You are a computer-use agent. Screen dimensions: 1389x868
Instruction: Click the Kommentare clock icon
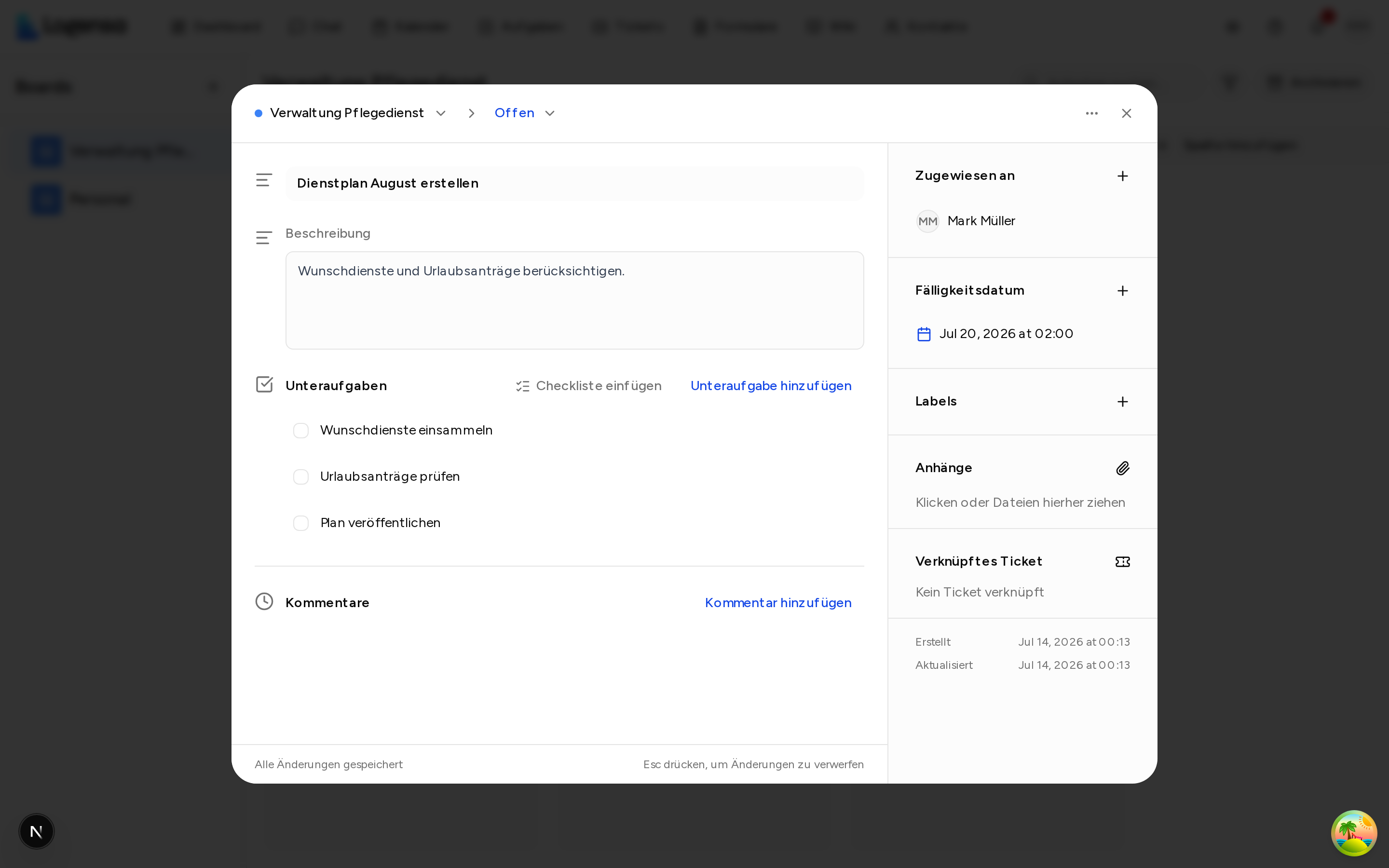[x=264, y=602]
